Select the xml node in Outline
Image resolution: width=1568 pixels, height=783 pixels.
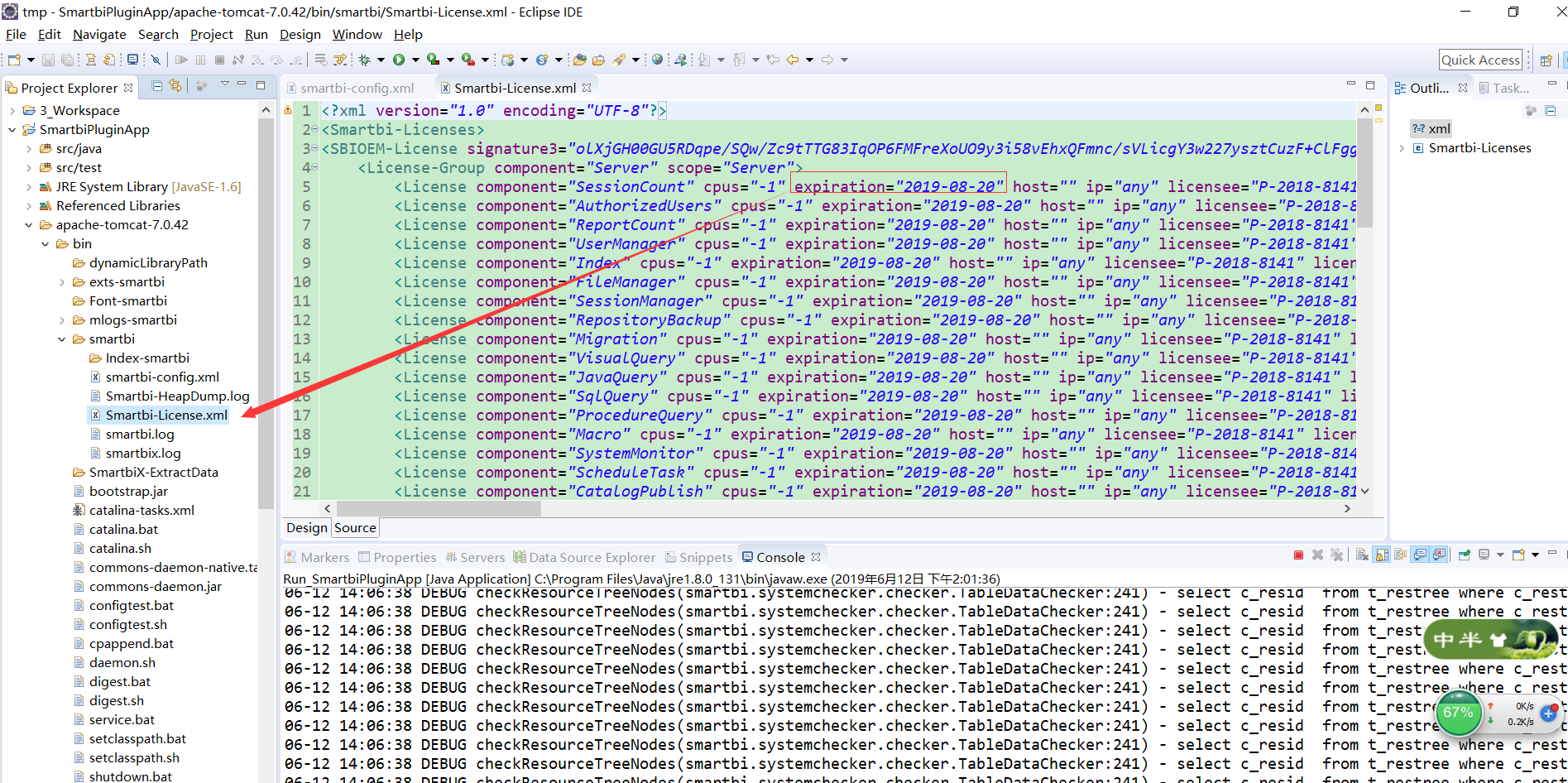coord(1431,128)
